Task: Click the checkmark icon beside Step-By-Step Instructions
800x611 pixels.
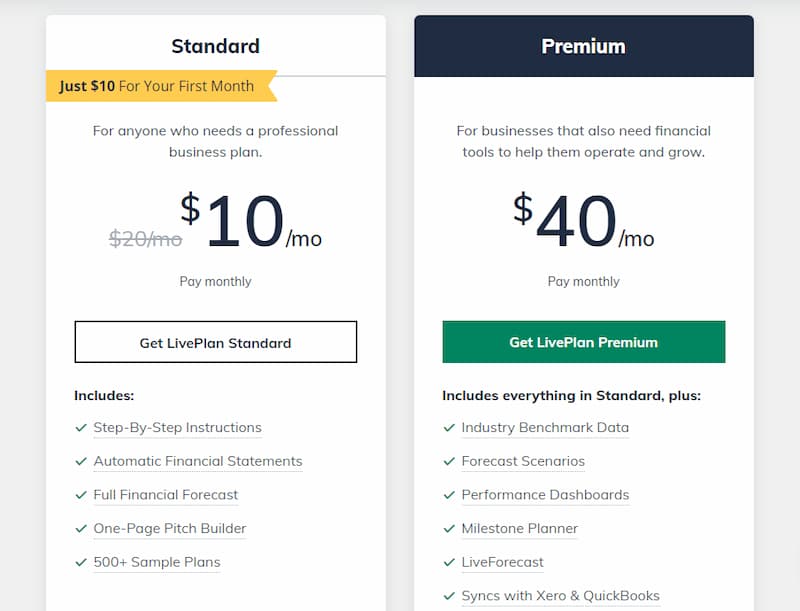Action: click(x=81, y=427)
